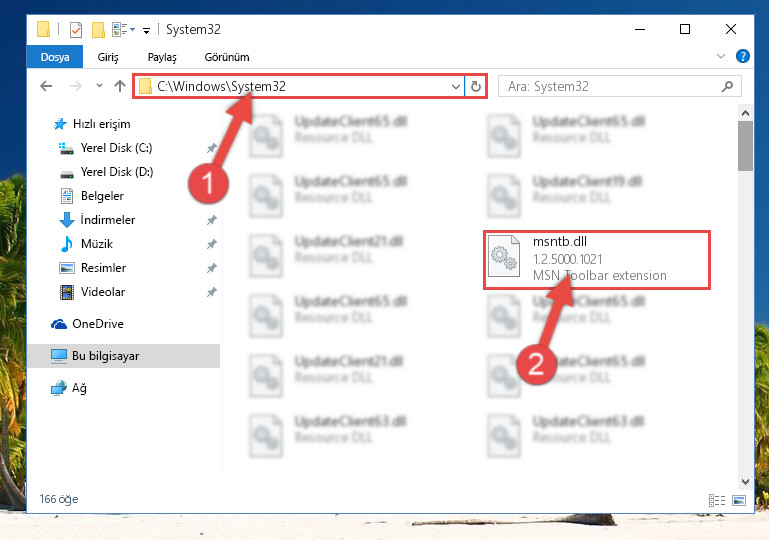Go back with the left arrow

pyautogui.click(x=46, y=86)
